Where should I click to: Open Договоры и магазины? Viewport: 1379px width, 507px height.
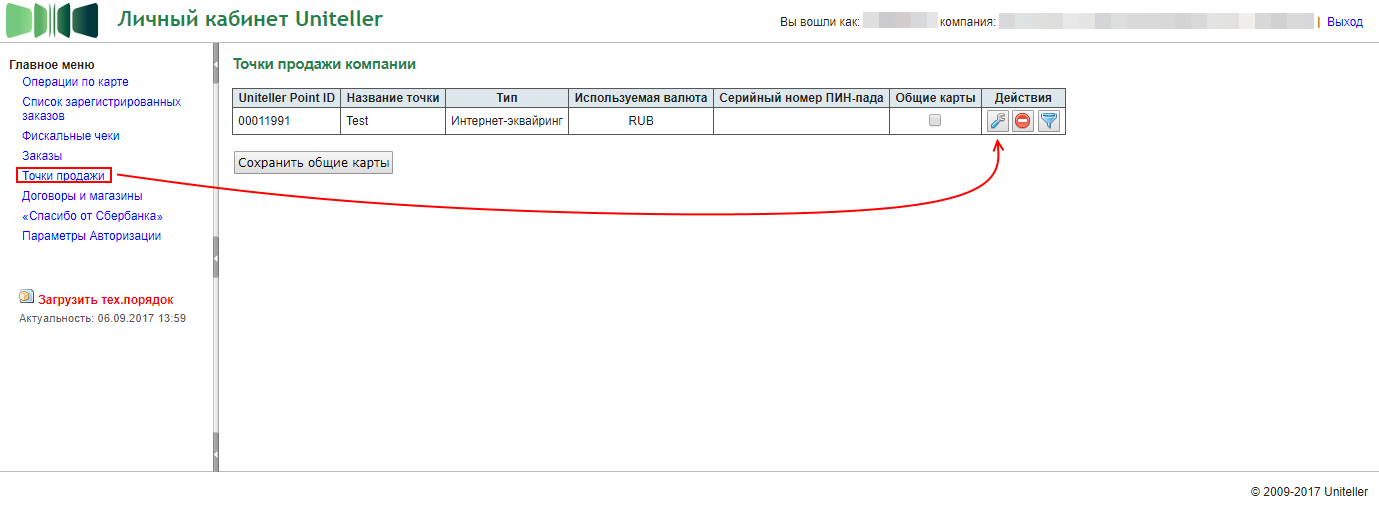[82, 196]
